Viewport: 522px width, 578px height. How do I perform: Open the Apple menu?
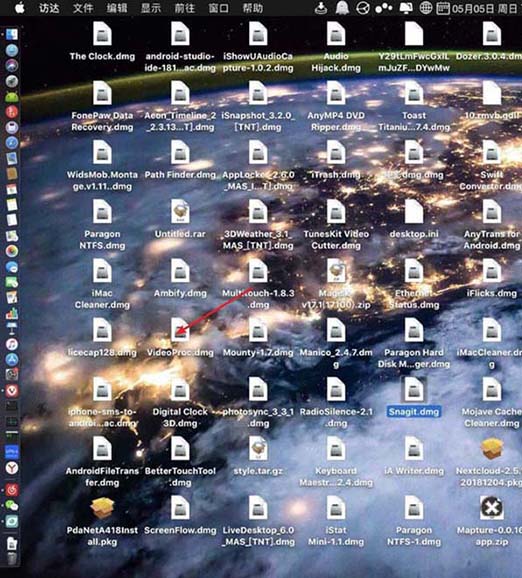click(x=20, y=8)
